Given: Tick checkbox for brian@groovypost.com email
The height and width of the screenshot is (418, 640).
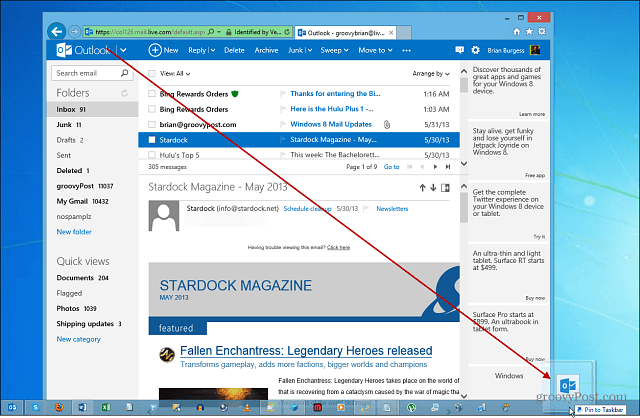Looking at the screenshot, I should [x=152, y=125].
